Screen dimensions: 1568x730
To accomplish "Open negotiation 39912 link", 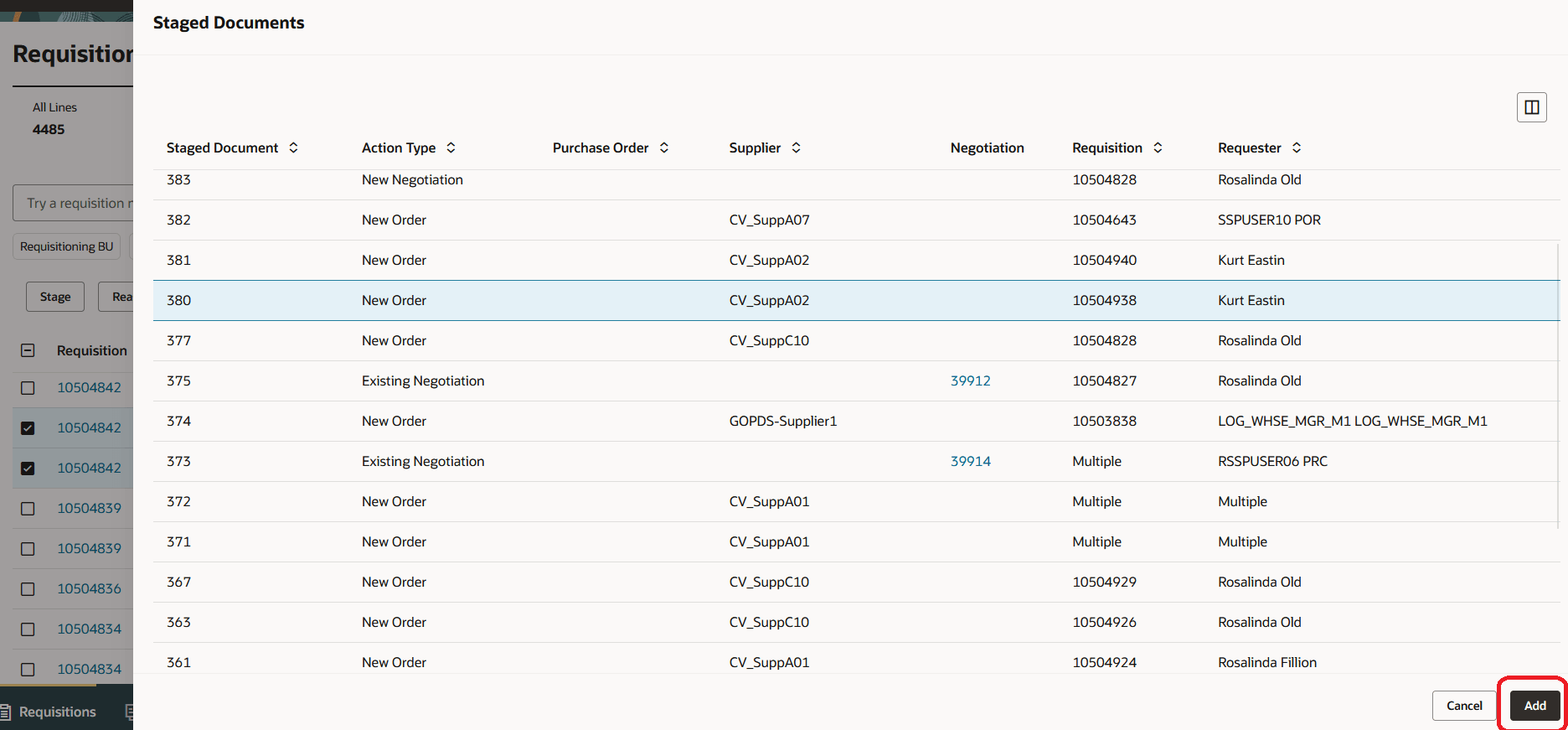I will coord(970,381).
